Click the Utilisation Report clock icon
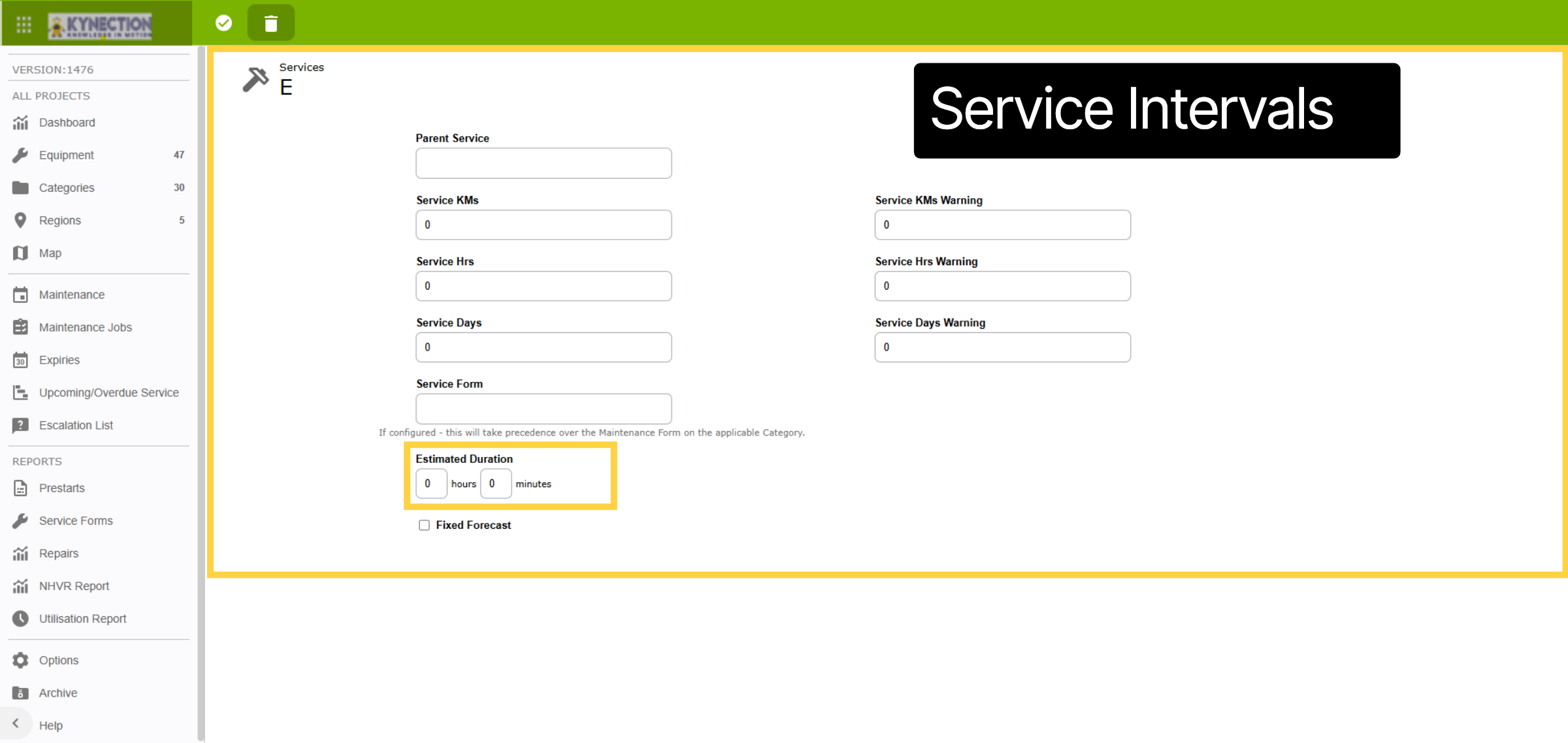Image resolution: width=1568 pixels, height=743 pixels. [x=21, y=619]
